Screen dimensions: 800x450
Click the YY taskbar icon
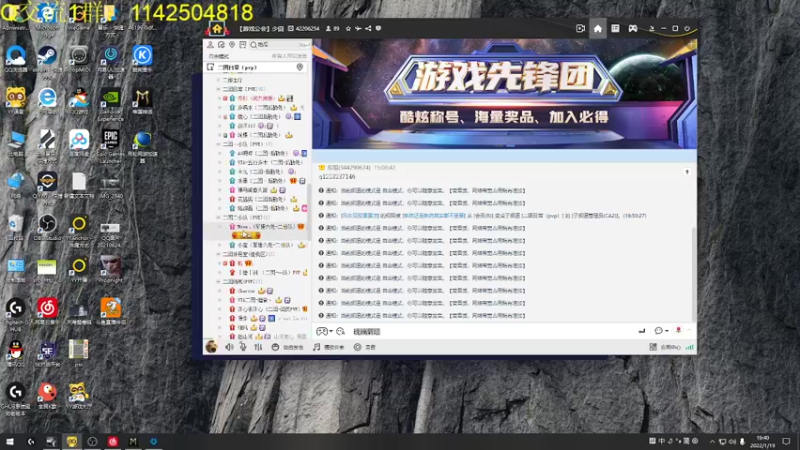[71, 441]
